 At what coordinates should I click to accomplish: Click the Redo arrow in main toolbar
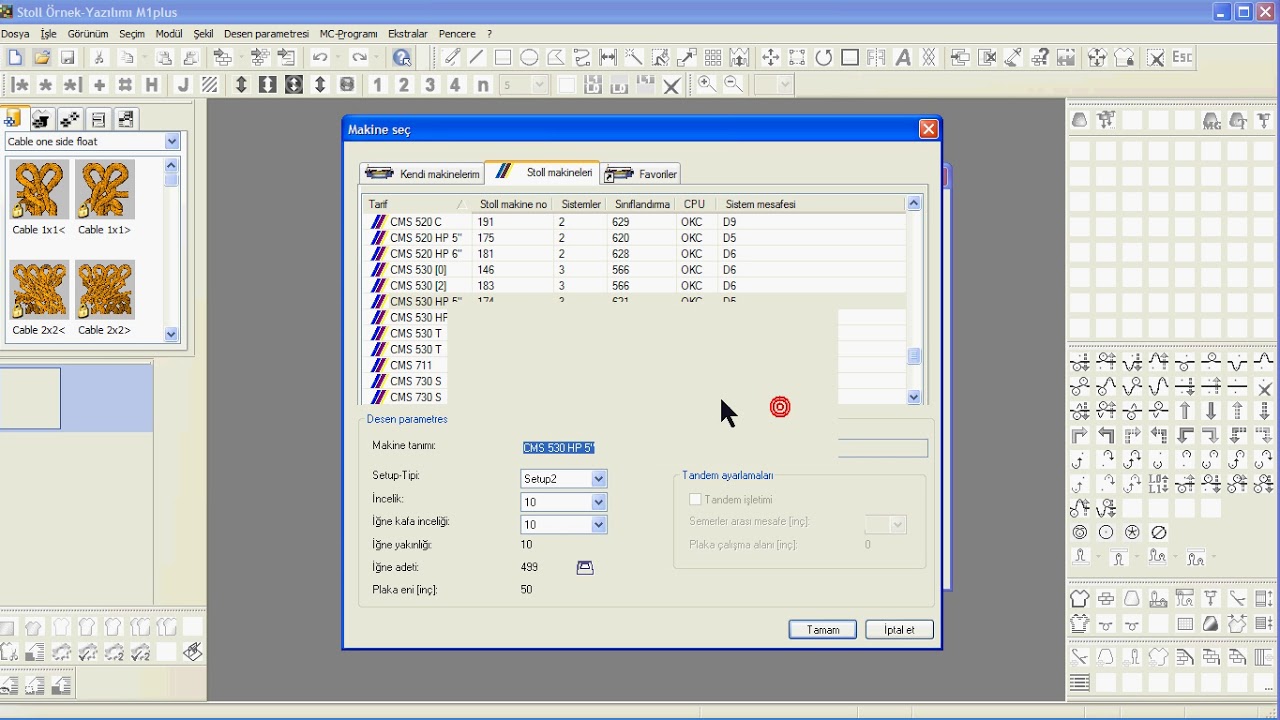click(359, 58)
